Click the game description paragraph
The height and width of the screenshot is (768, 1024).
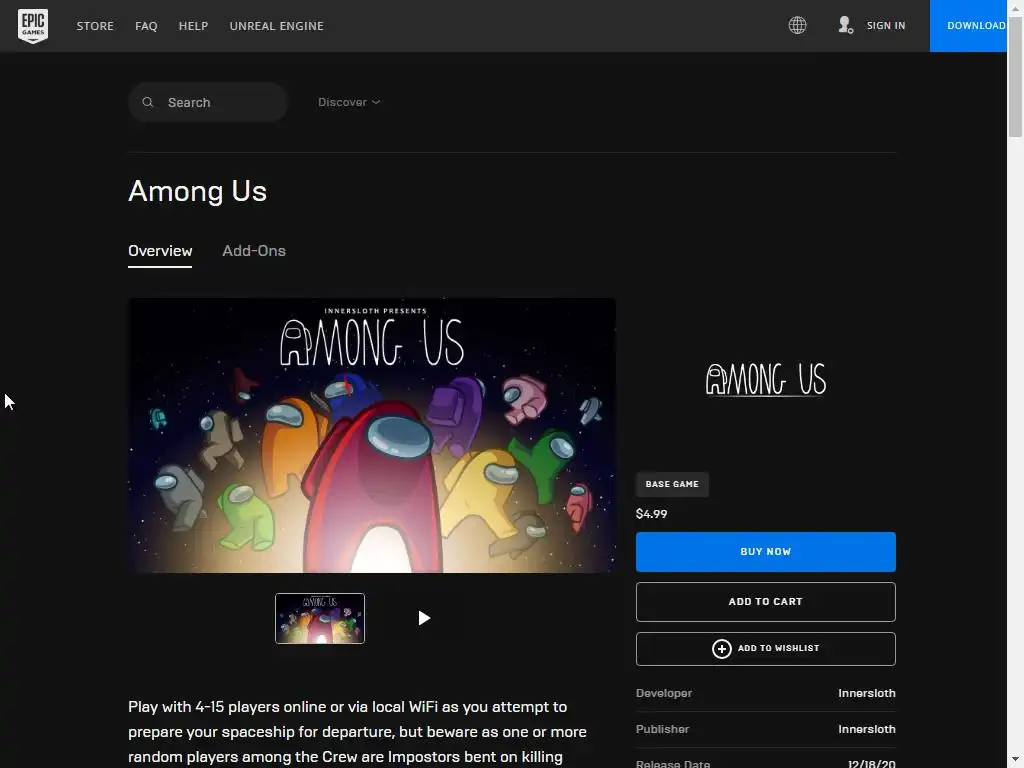pos(357,732)
